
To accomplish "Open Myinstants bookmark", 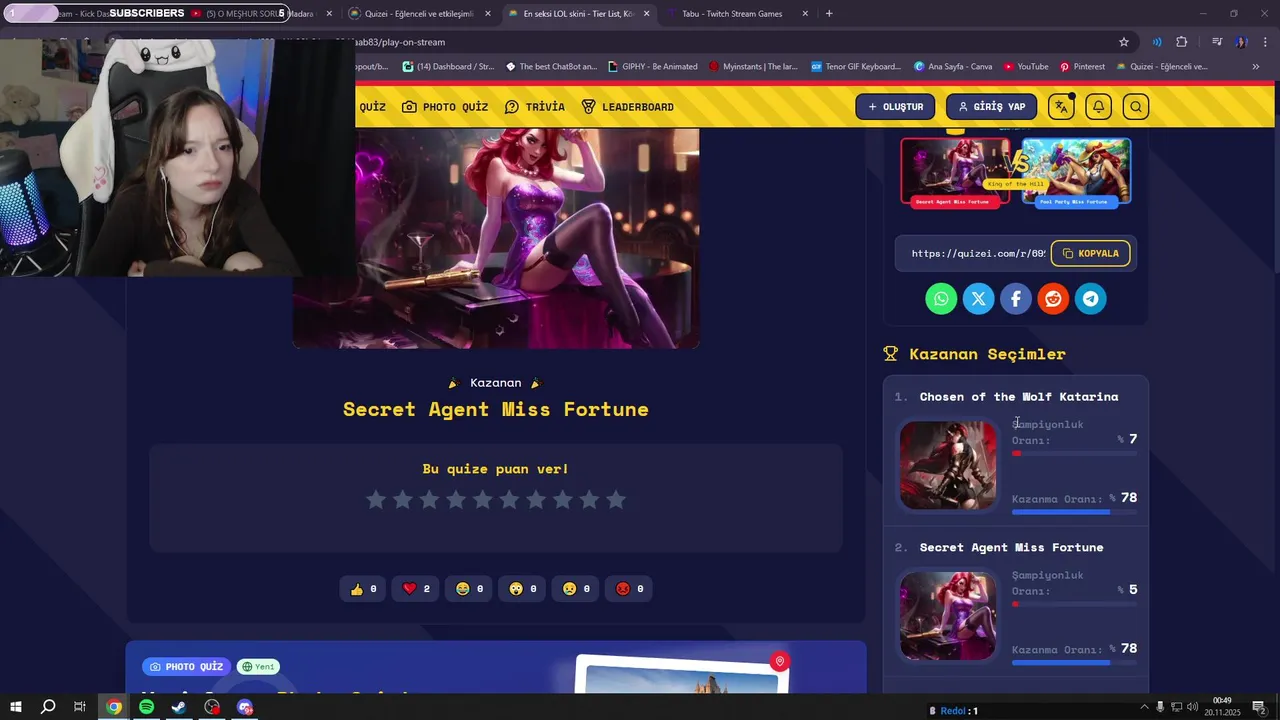I will coord(754,67).
